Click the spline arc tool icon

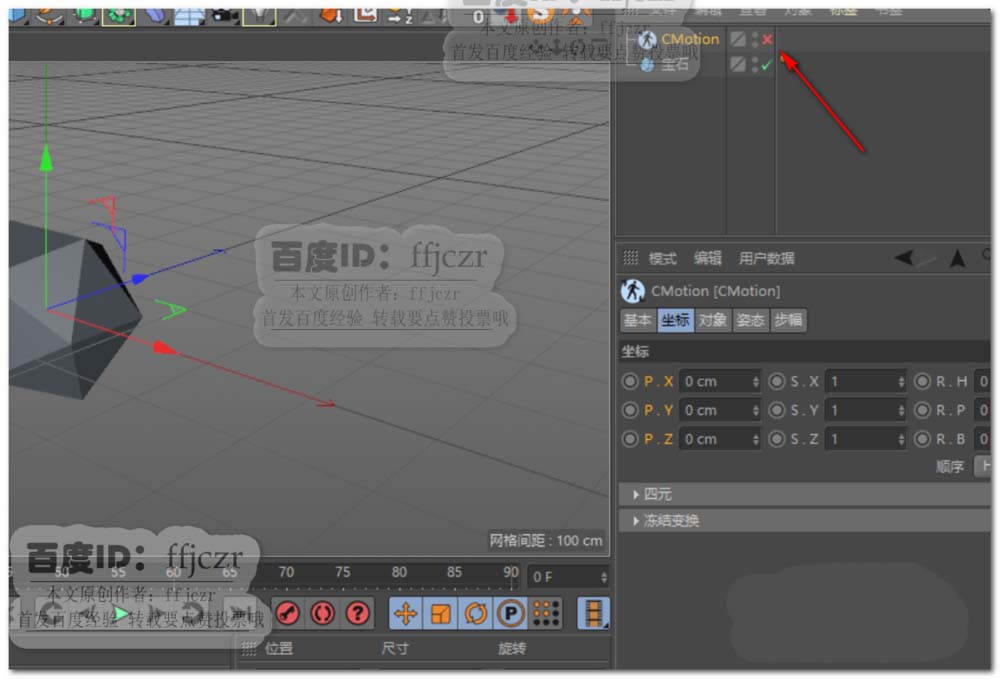48,15
